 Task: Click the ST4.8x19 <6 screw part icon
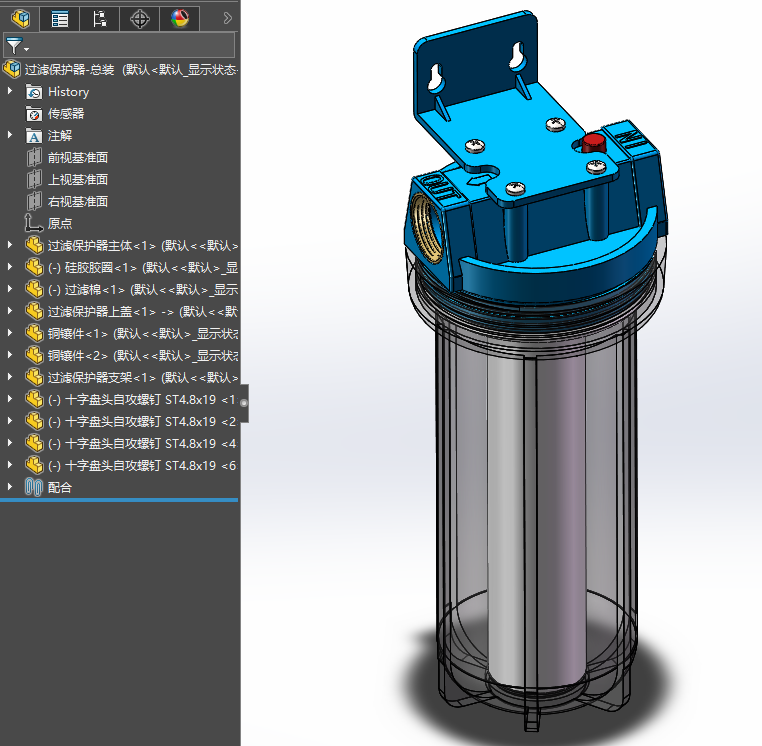[x=34, y=465]
